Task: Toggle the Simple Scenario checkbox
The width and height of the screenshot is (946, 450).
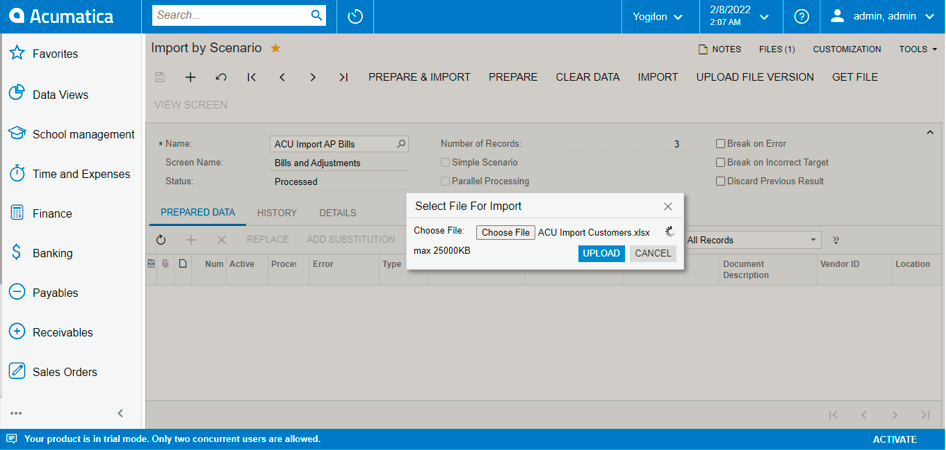Action: [x=445, y=162]
